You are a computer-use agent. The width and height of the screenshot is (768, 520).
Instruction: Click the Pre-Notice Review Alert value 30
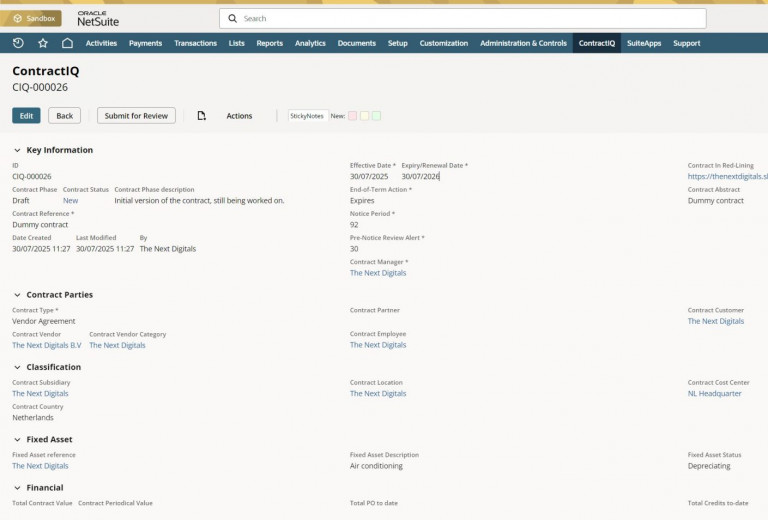click(x=354, y=249)
